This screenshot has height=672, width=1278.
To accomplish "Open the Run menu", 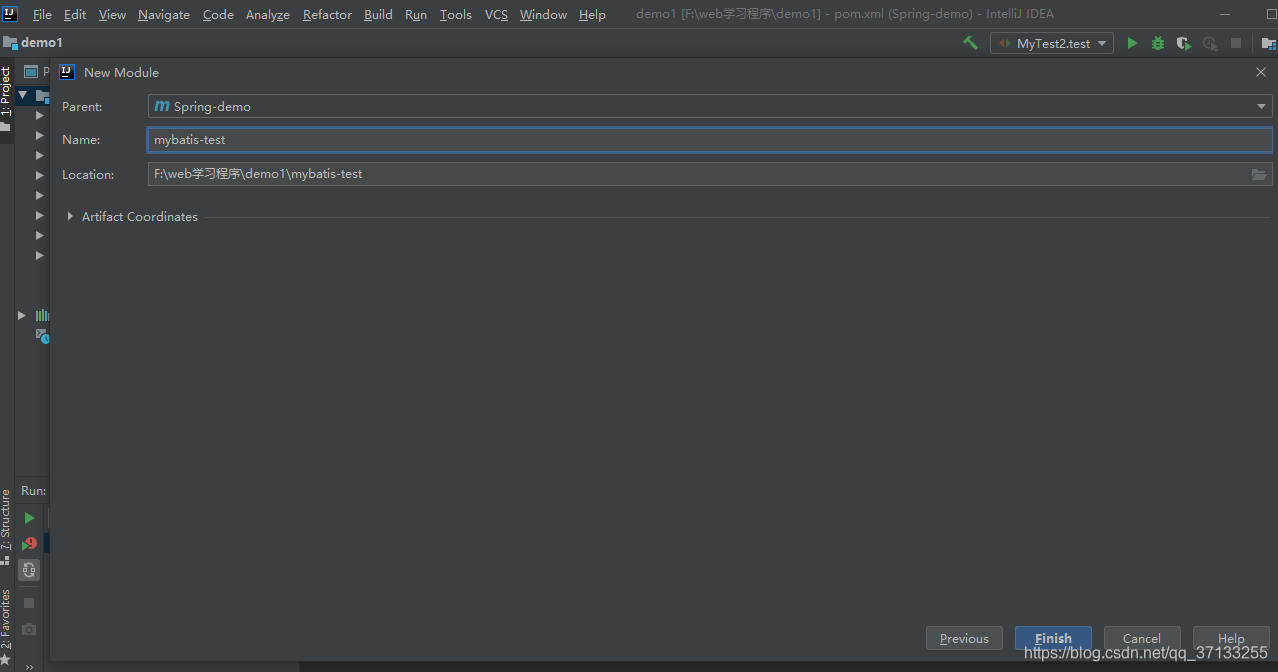I will pos(416,14).
